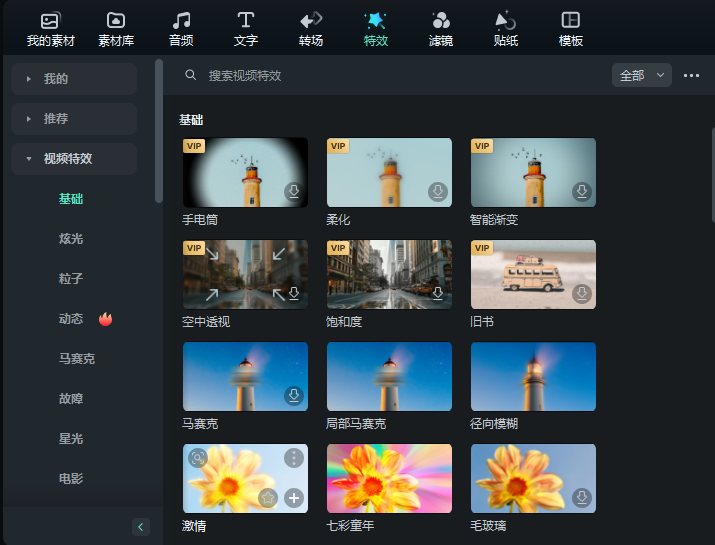Screen dimensions: 715x545
Task: Select the 马赛克 subcategory in sidebar
Action: [77, 358]
